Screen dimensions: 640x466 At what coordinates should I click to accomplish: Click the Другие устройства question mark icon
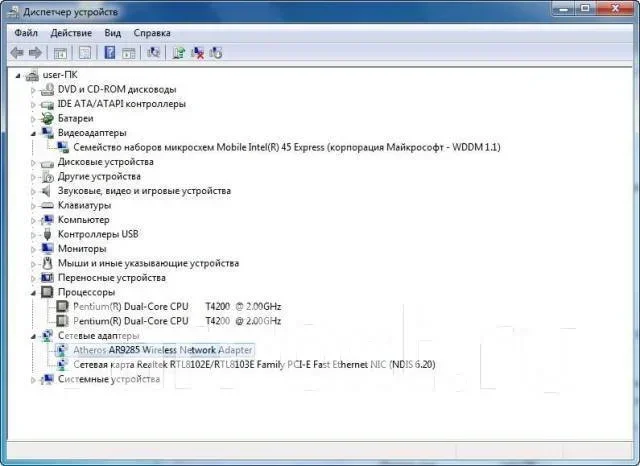(x=47, y=177)
